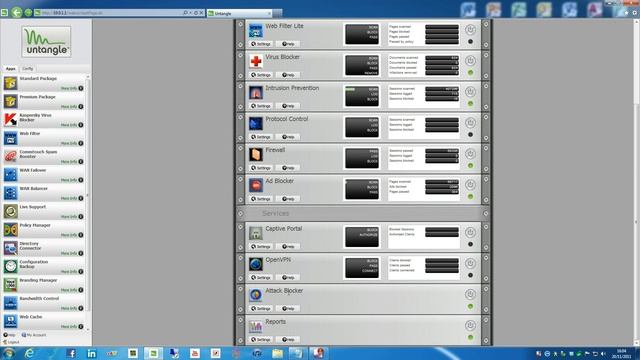This screenshot has height=360, width=640.
Task: Open the Premium Package app icon
Action: [x=11, y=101]
